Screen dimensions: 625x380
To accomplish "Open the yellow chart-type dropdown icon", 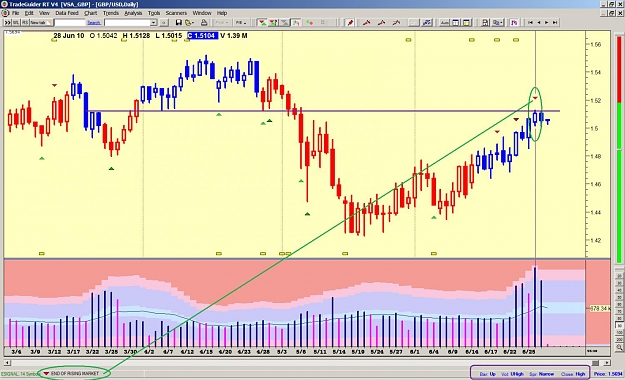I will pyautogui.click(x=190, y=23).
